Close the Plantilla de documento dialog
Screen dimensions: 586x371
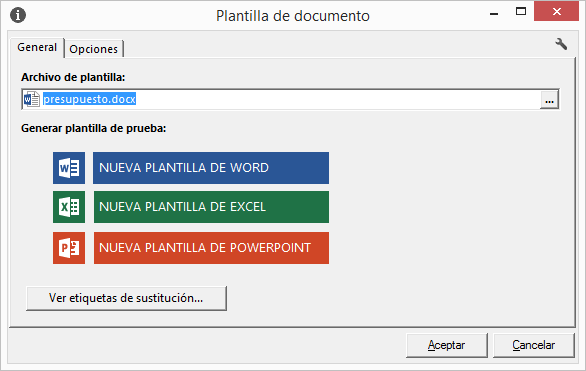[556, 12]
